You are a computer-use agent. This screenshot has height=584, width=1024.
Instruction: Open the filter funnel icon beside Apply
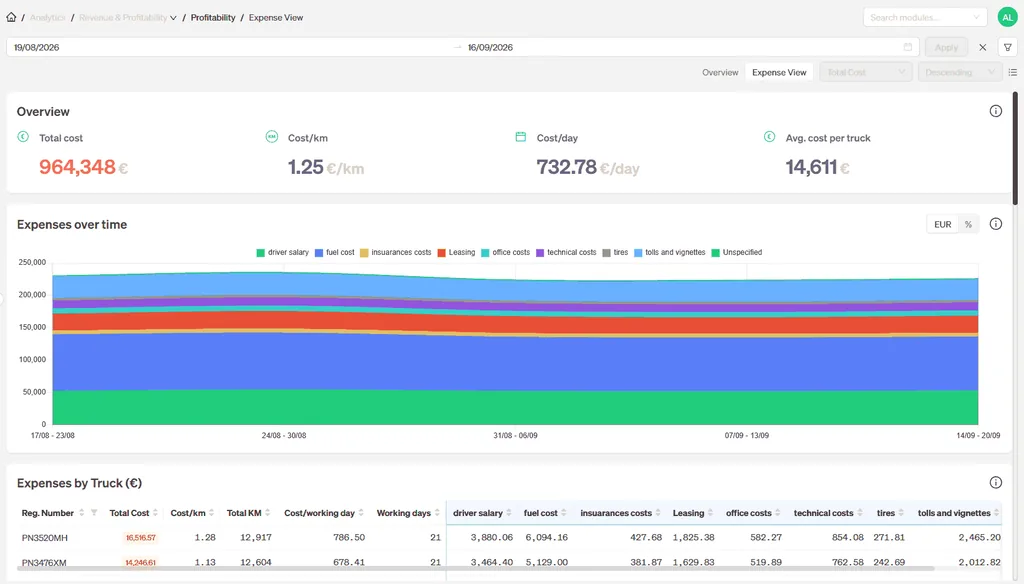(1008, 47)
